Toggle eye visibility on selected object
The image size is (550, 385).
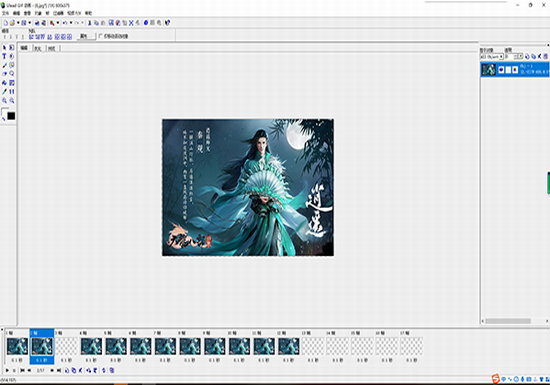pyautogui.click(x=501, y=70)
